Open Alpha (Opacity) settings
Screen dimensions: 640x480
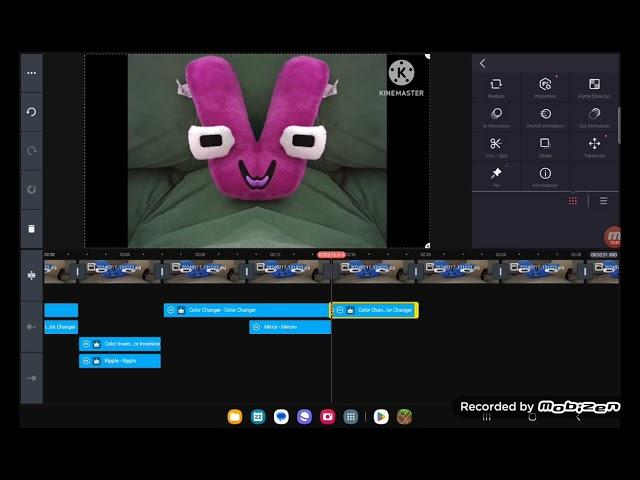point(594,88)
